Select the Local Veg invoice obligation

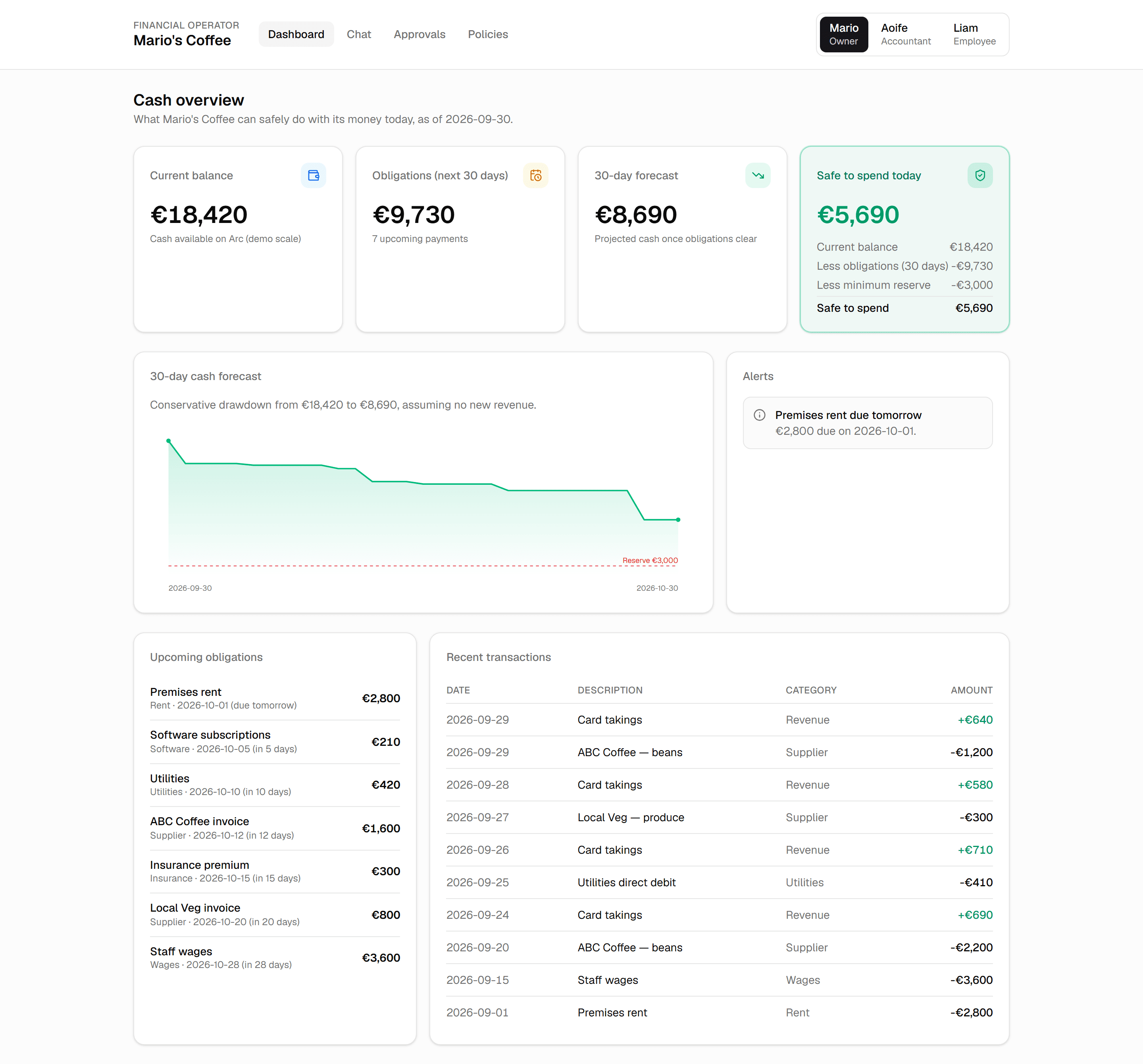275,914
